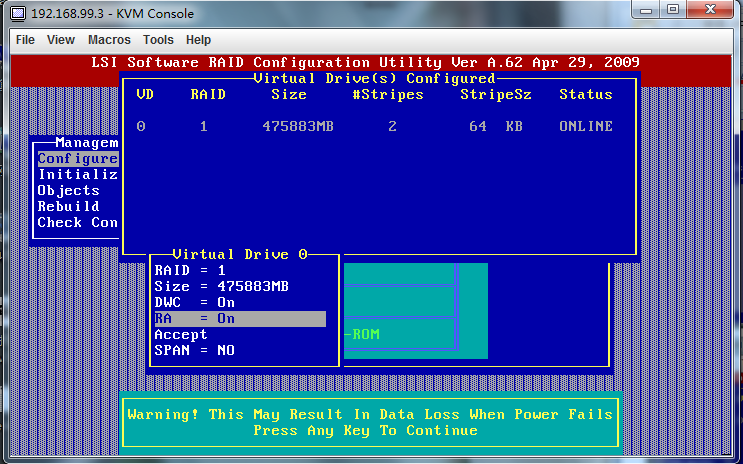The height and width of the screenshot is (464, 743).
Task: Click the KVM Console window icon
Action: (18, 13)
